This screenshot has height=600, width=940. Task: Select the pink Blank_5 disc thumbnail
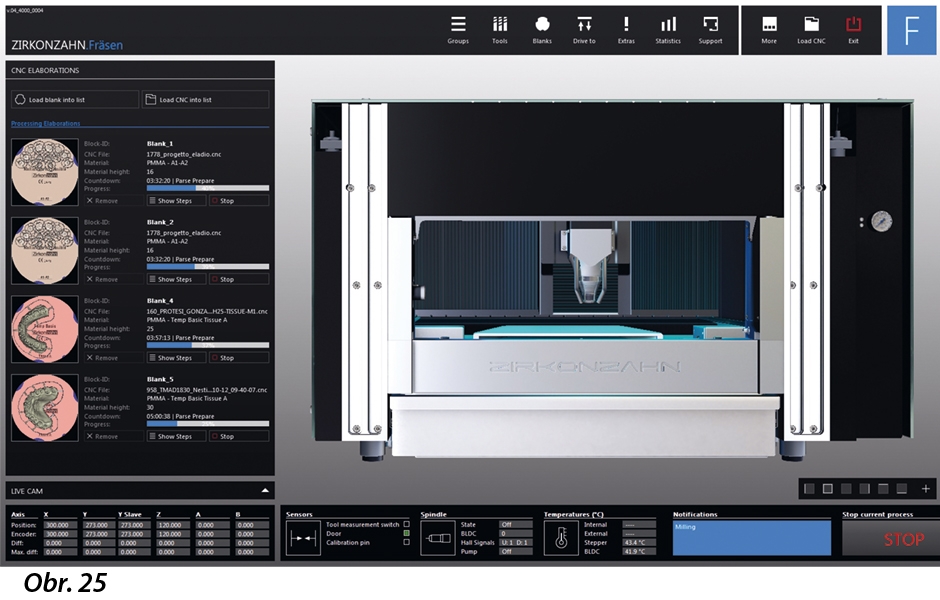coord(45,408)
